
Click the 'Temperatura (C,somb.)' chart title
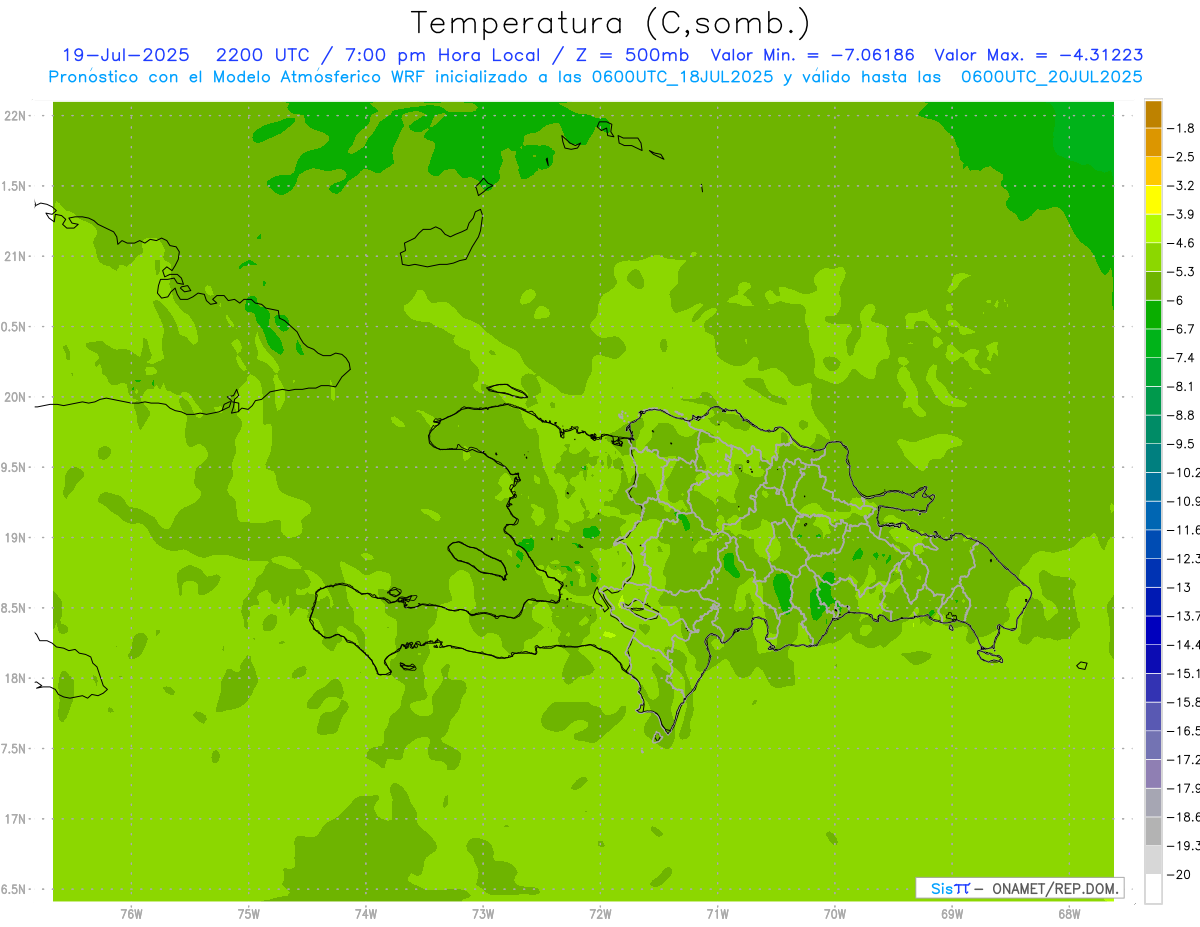[x=610, y=23]
